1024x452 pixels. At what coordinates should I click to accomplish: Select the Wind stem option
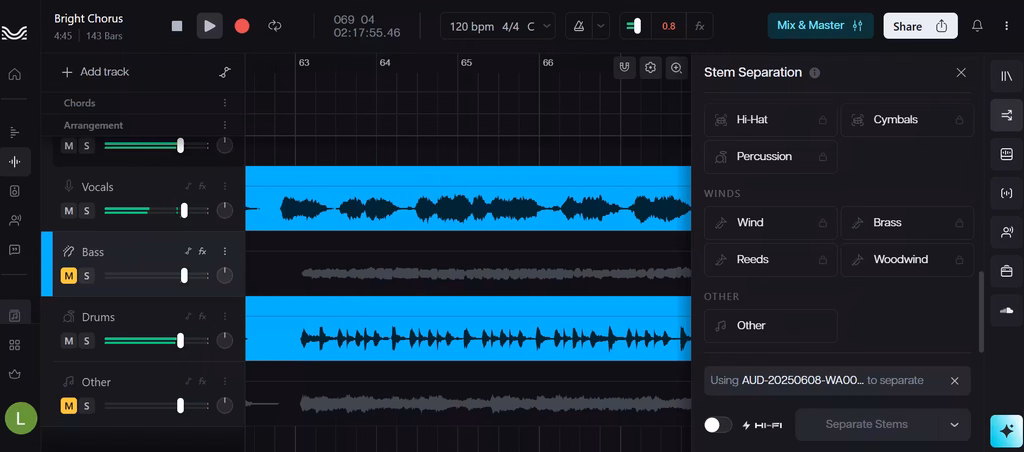[771, 223]
